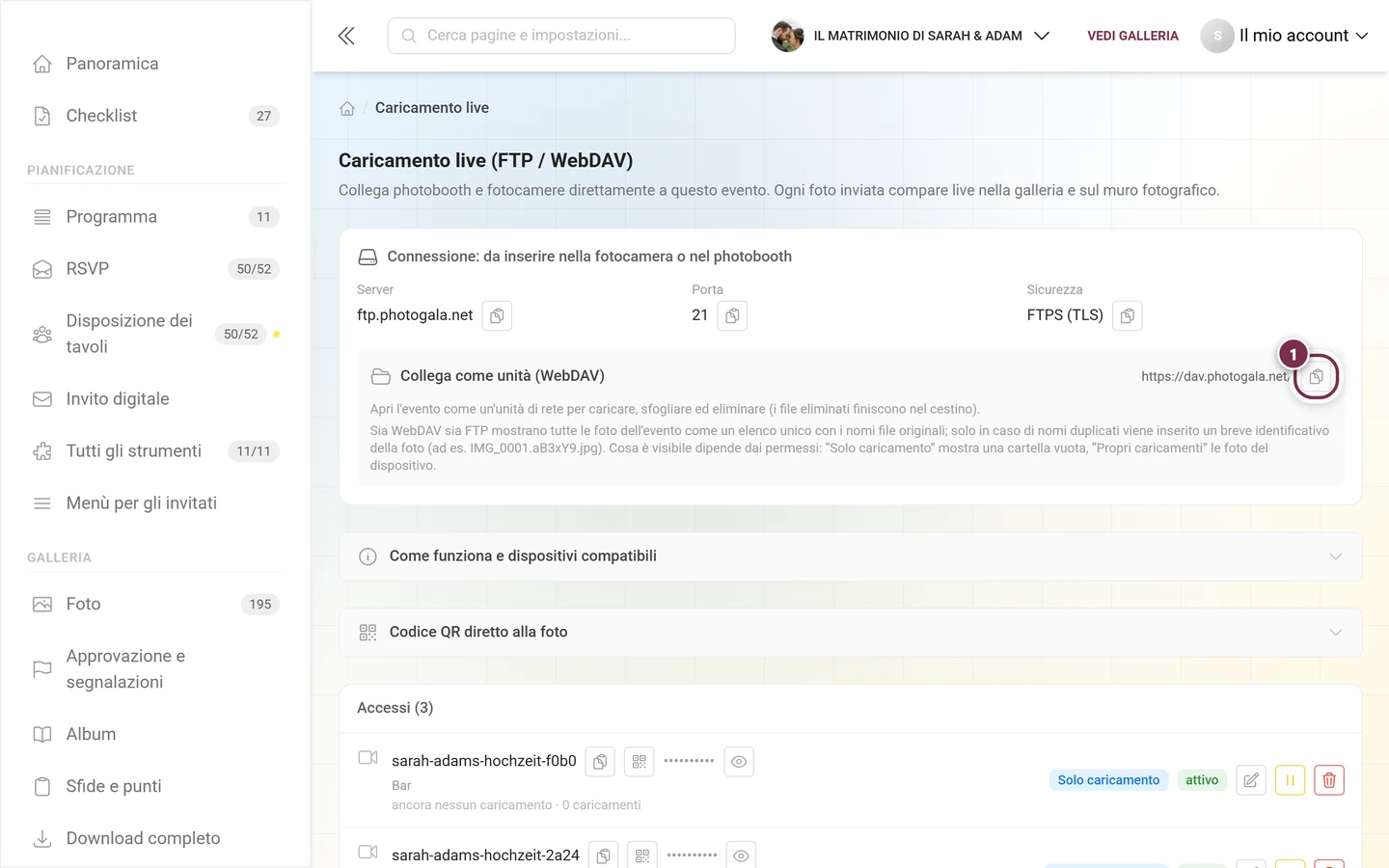Reveal password for sarah-adams-hochzeit-2a24
The width and height of the screenshot is (1389, 868).
[x=741, y=855]
